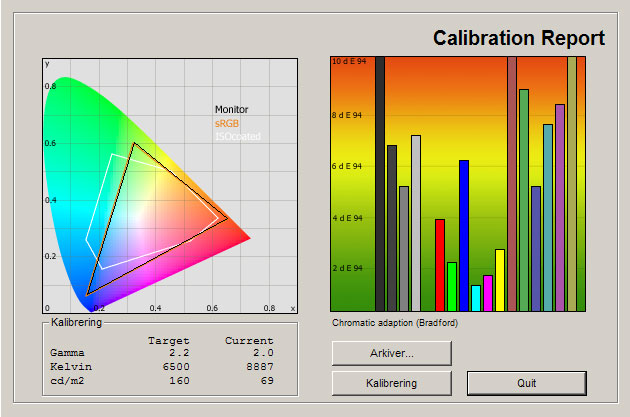
Task: Select the black bar in dE chart
Action: pyautogui.click(x=380, y=184)
